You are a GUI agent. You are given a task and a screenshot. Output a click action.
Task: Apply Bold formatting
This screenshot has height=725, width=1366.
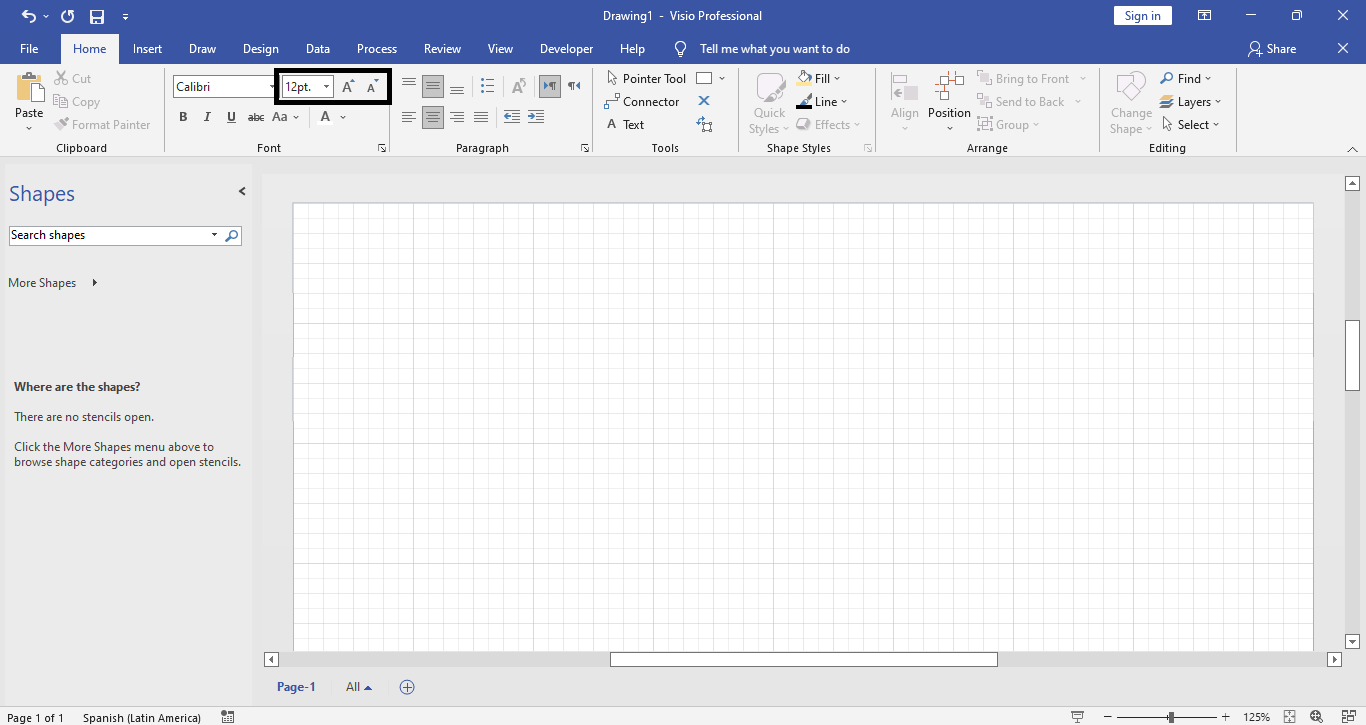click(x=183, y=117)
